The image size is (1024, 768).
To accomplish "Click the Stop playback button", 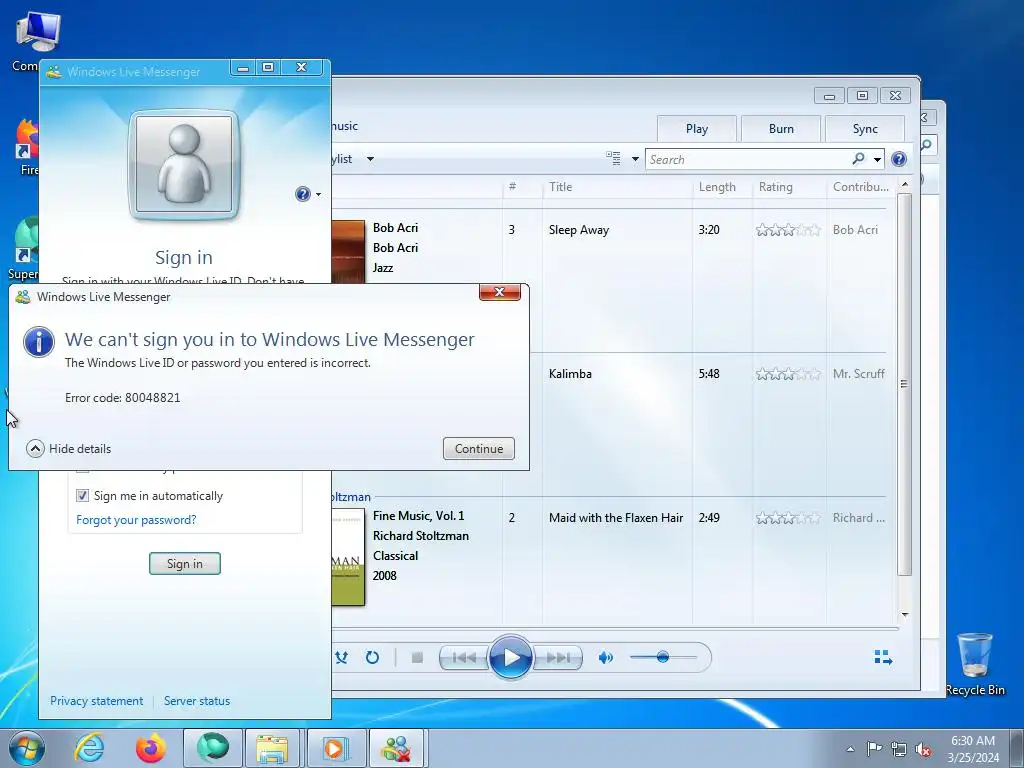I will tap(417, 658).
